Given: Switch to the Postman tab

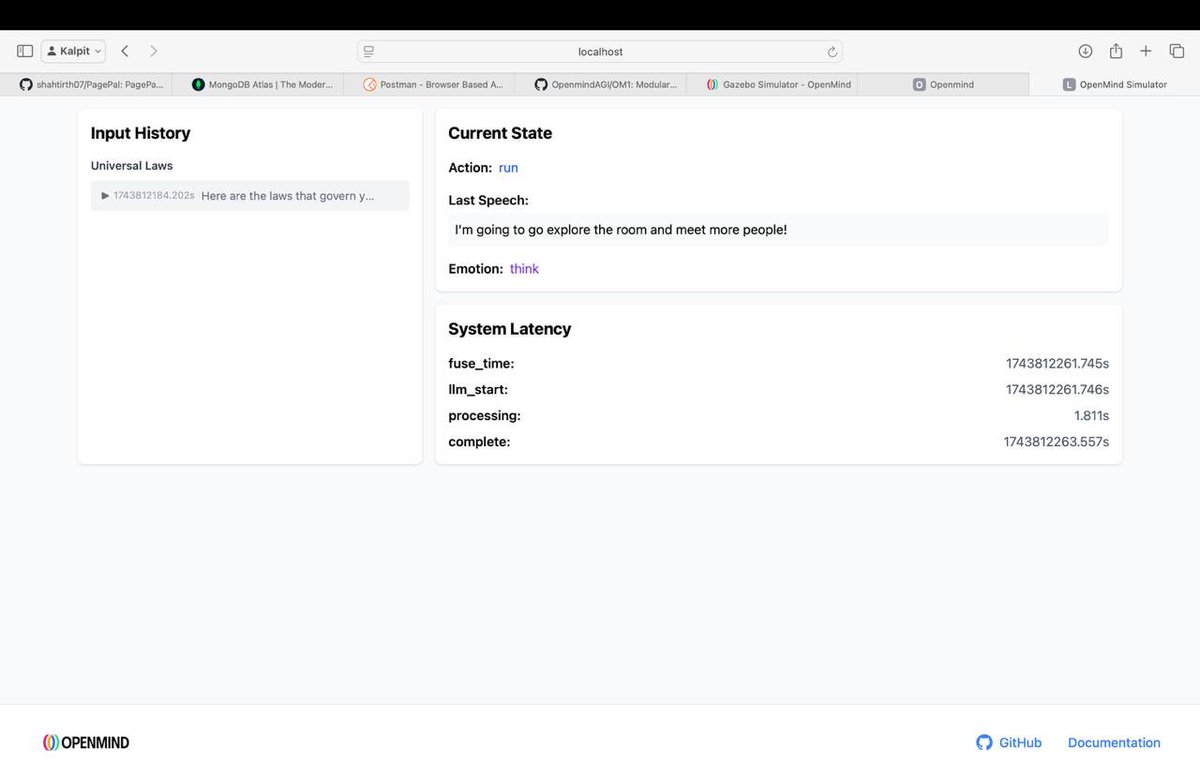Looking at the screenshot, I should [x=429, y=85].
